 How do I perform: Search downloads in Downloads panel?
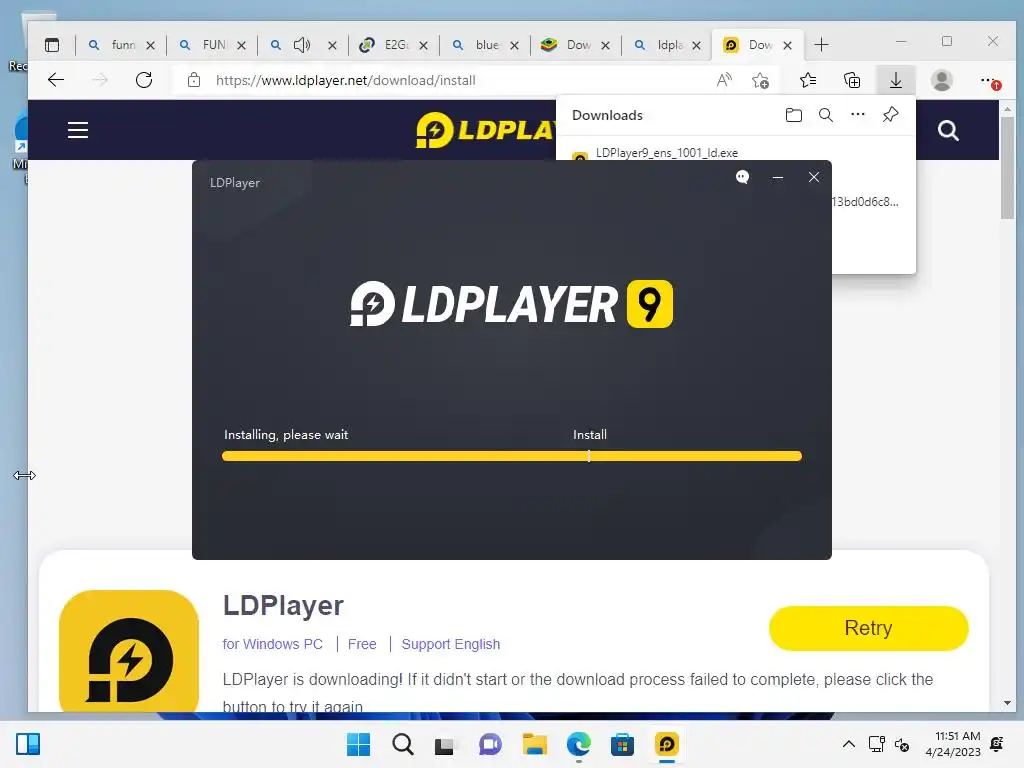[x=825, y=116]
